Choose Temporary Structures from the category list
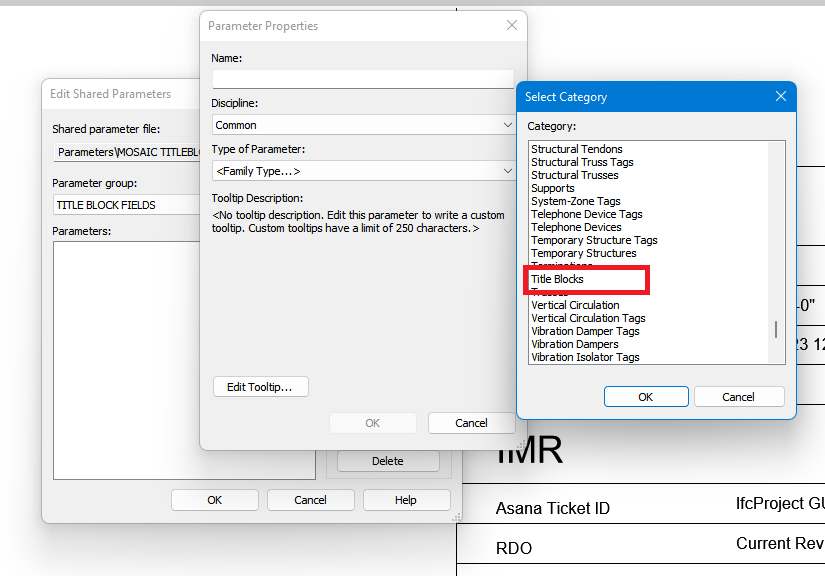Viewport: 825px width, 576px height. (585, 252)
